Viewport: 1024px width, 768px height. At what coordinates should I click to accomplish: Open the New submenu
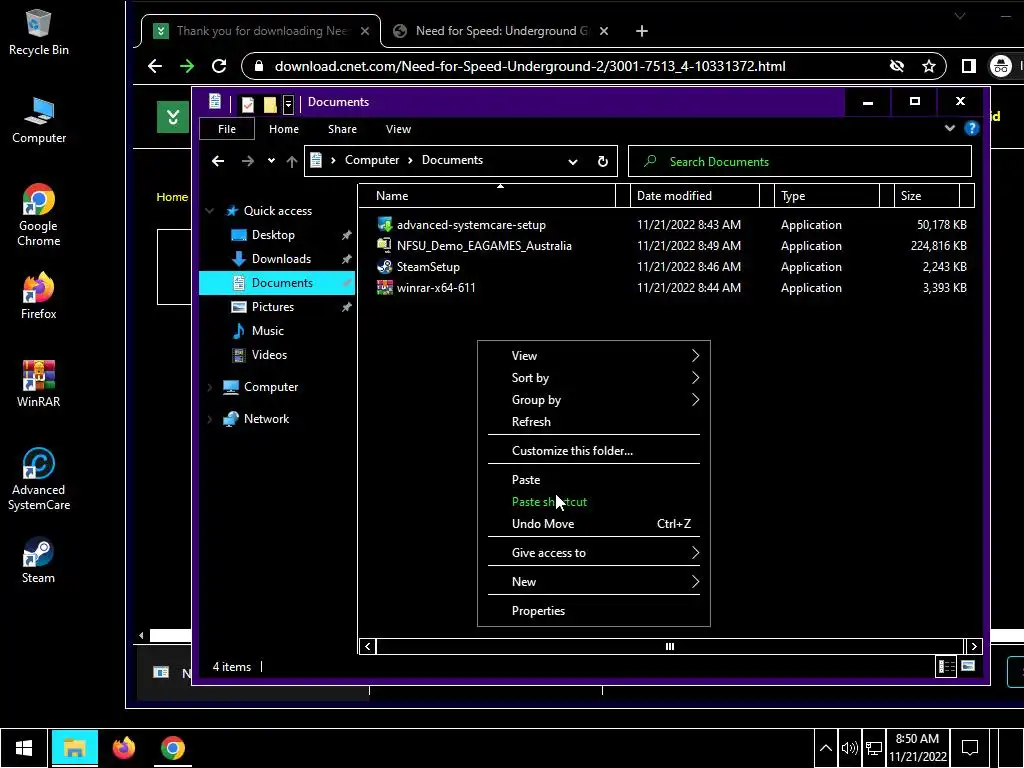click(594, 581)
